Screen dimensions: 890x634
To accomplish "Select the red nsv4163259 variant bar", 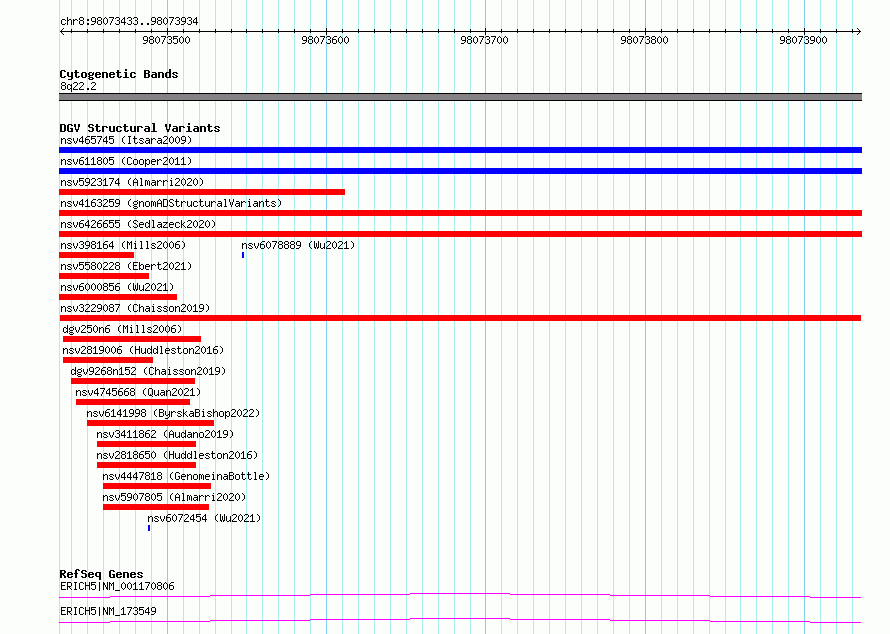I will point(460,213).
